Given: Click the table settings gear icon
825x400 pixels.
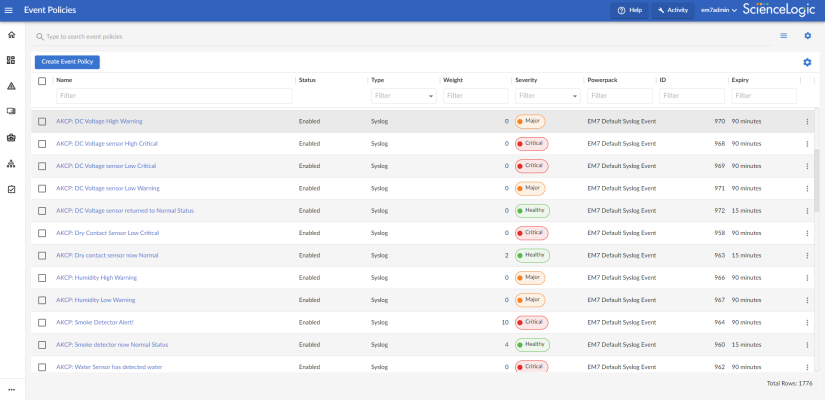Looking at the screenshot, I should (807, 62).
